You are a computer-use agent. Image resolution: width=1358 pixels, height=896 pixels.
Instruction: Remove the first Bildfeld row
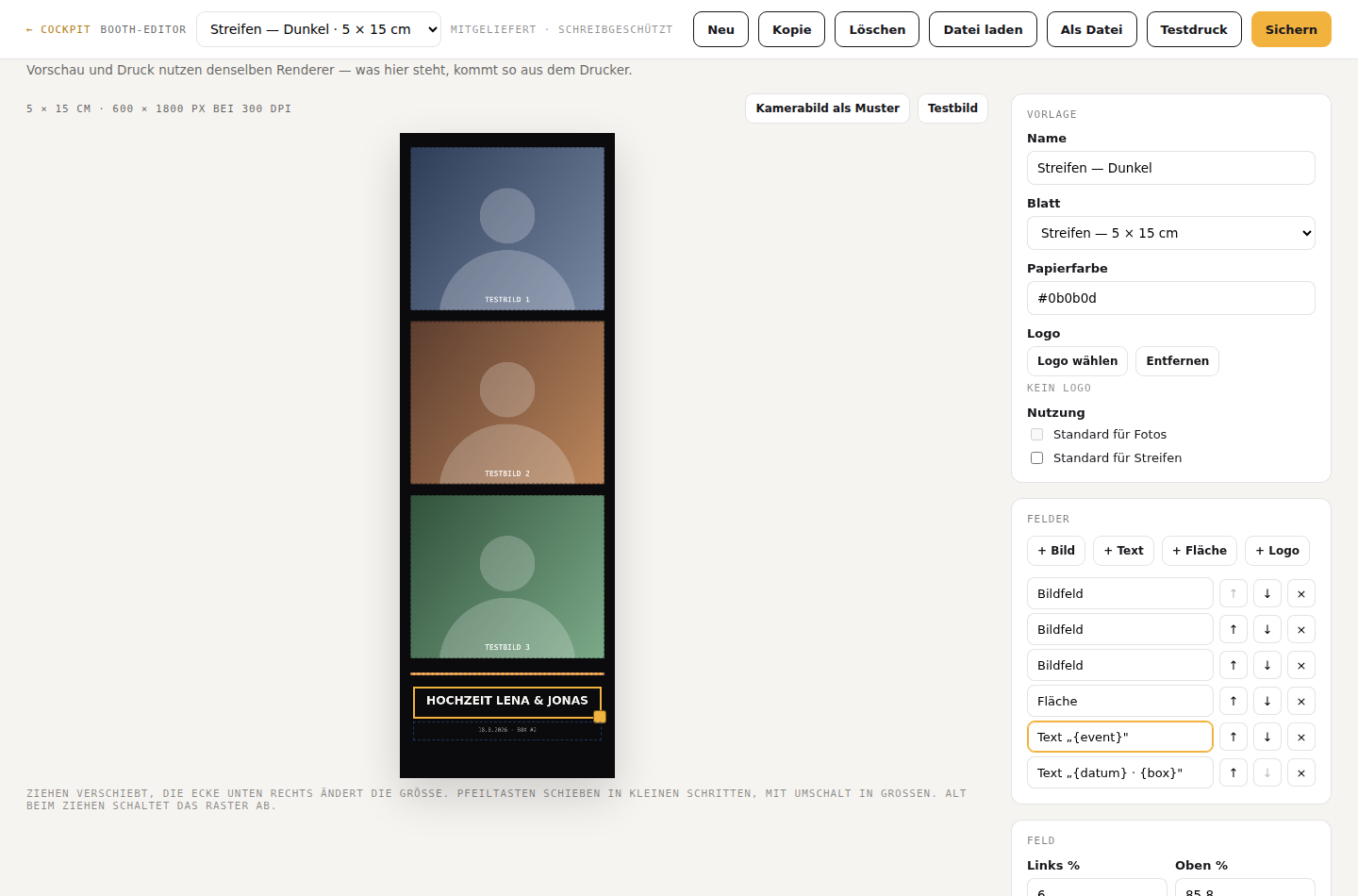click(1300, 593)
